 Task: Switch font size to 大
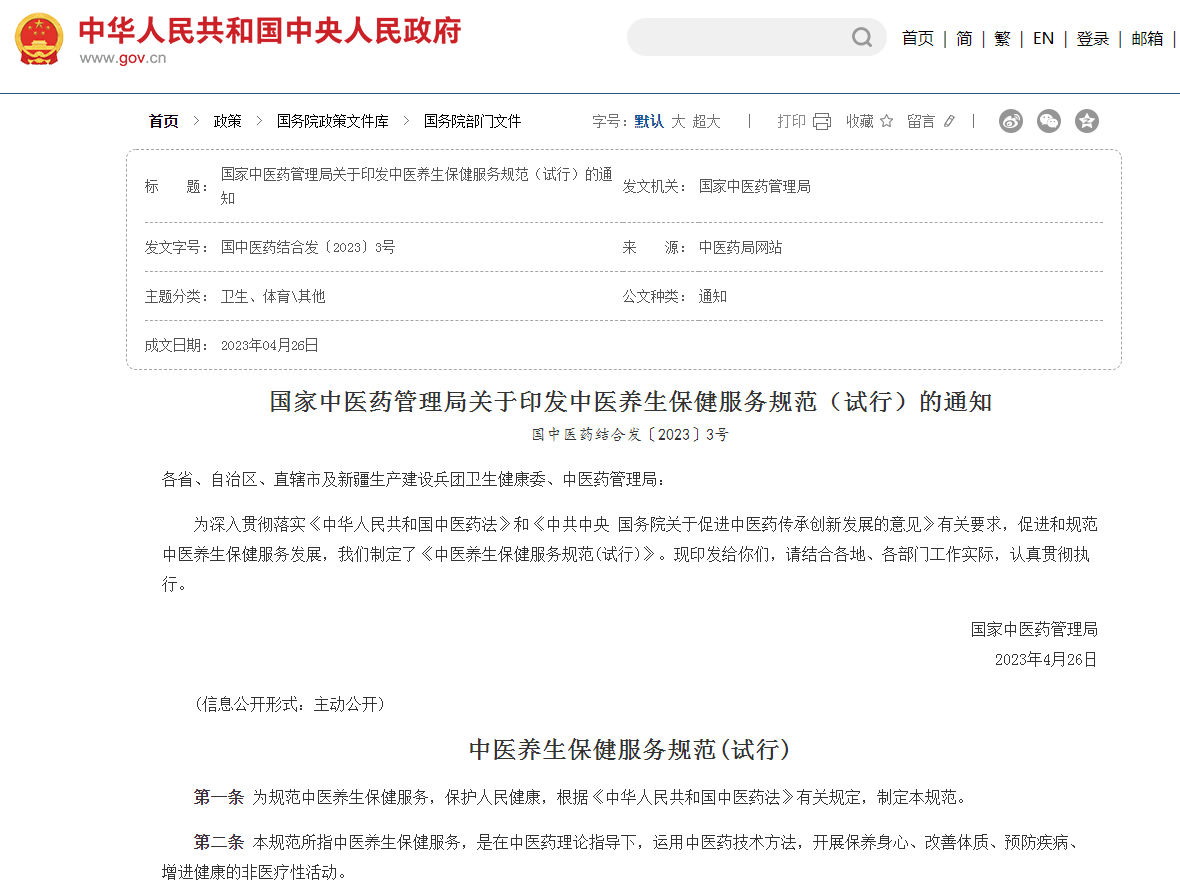pos(678,121)
